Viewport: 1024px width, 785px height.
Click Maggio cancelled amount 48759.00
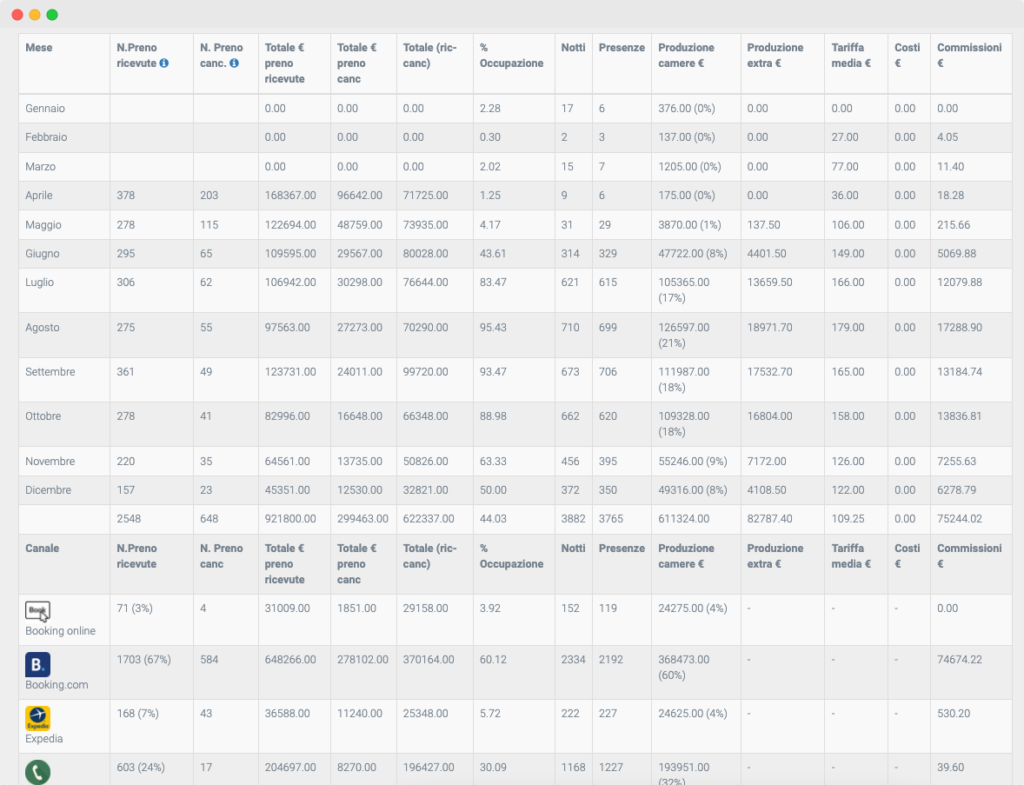tap(360, 225)
